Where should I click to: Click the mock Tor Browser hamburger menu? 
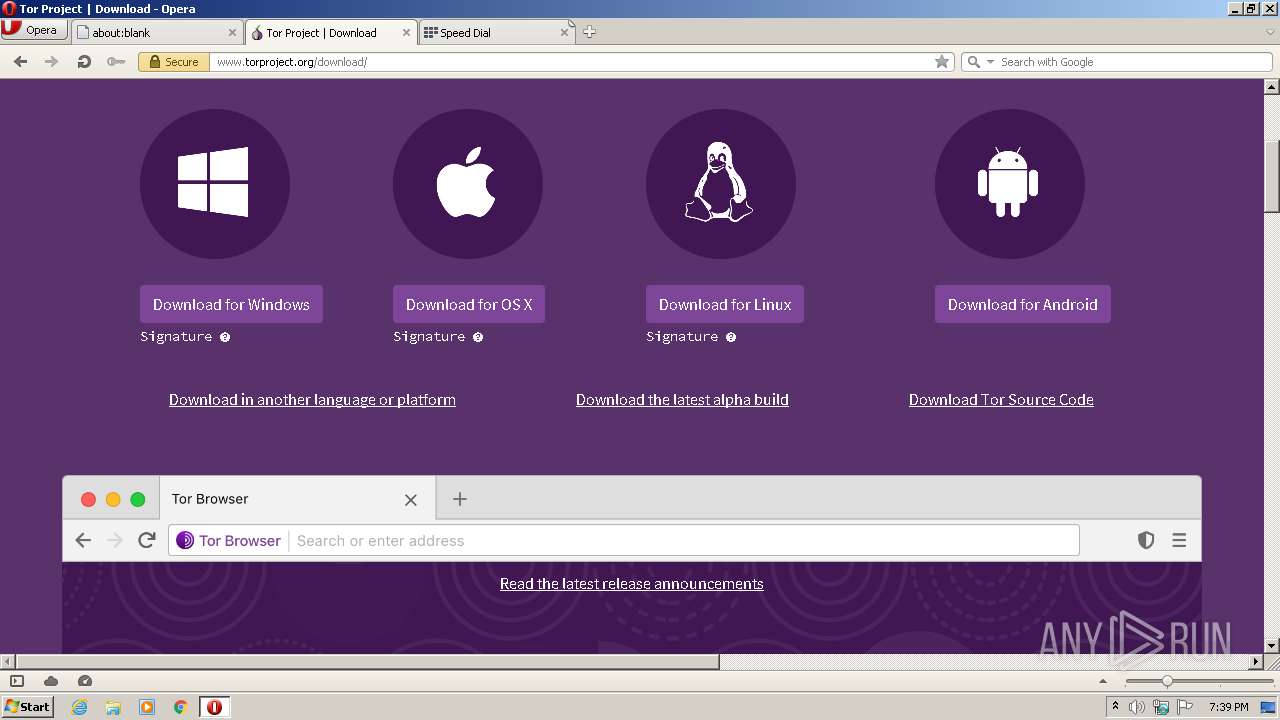point(1179,540)
